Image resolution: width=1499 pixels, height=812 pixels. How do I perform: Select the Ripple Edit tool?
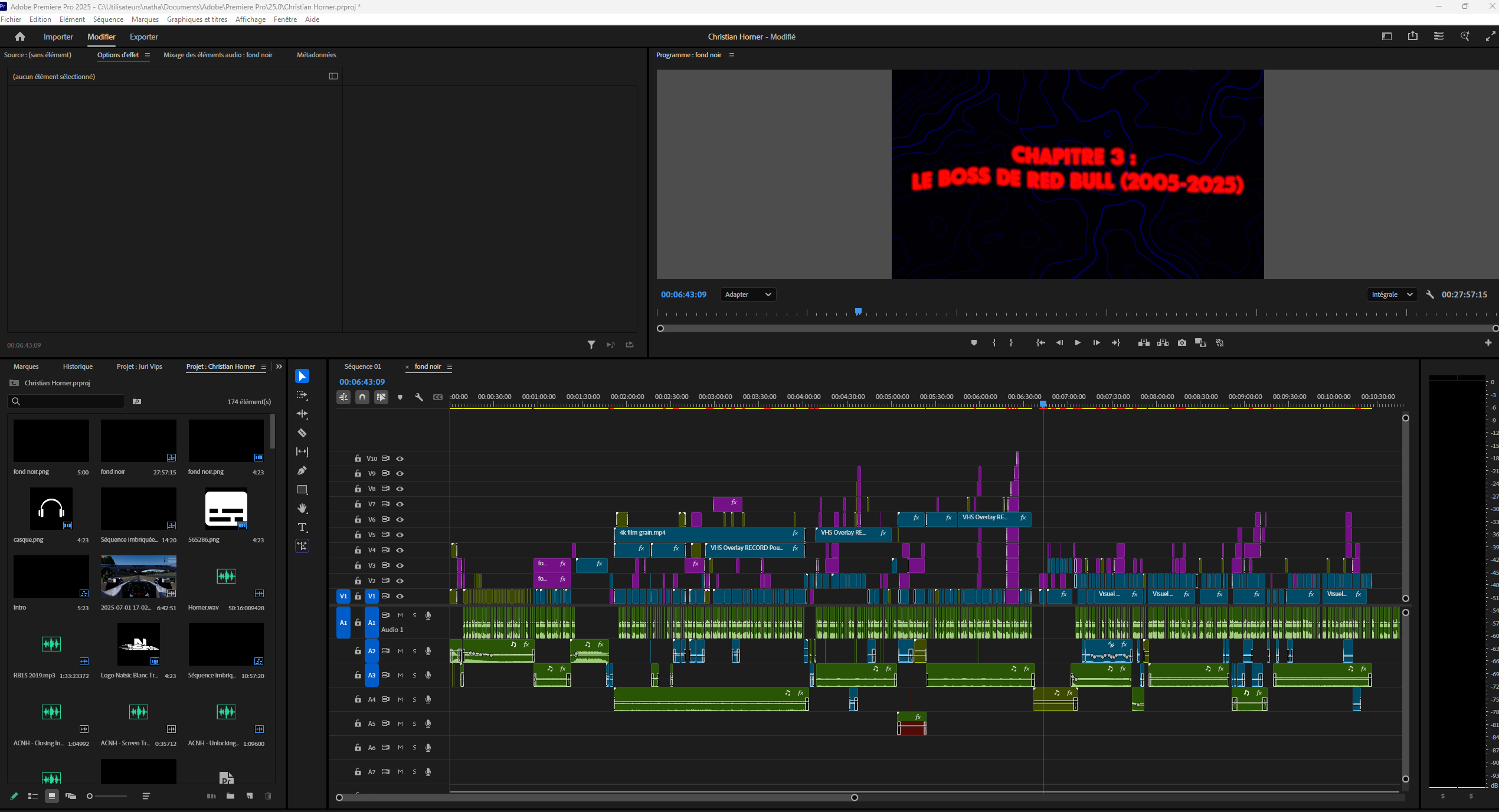pyautogui.click(x=302, y=414)
